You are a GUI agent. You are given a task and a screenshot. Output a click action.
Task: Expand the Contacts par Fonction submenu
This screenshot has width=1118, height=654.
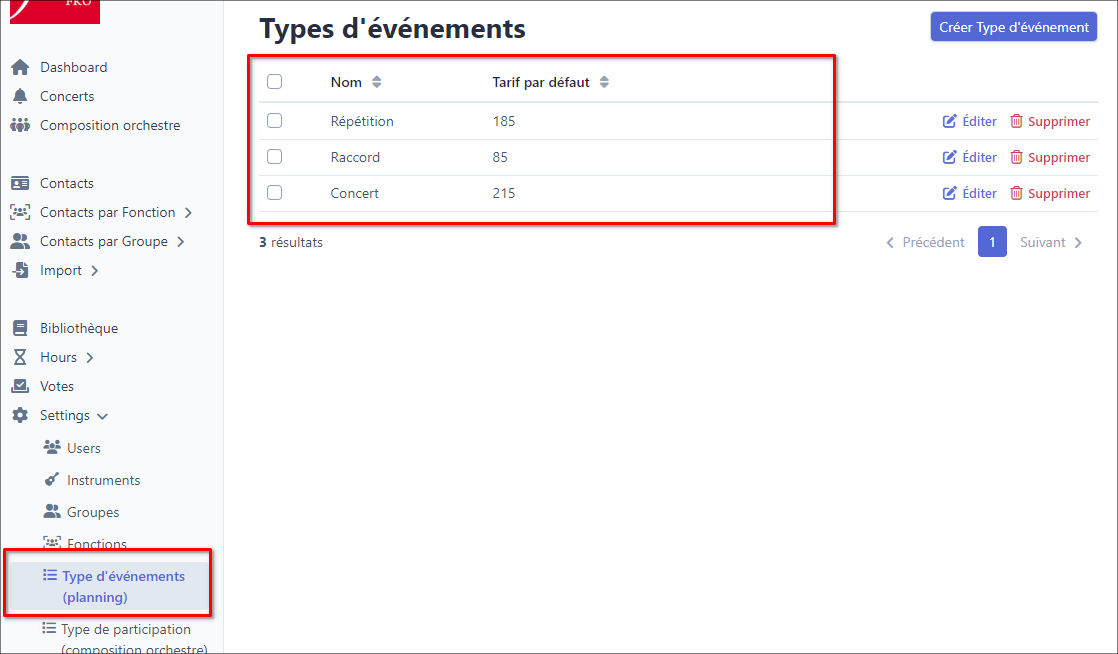188,213
